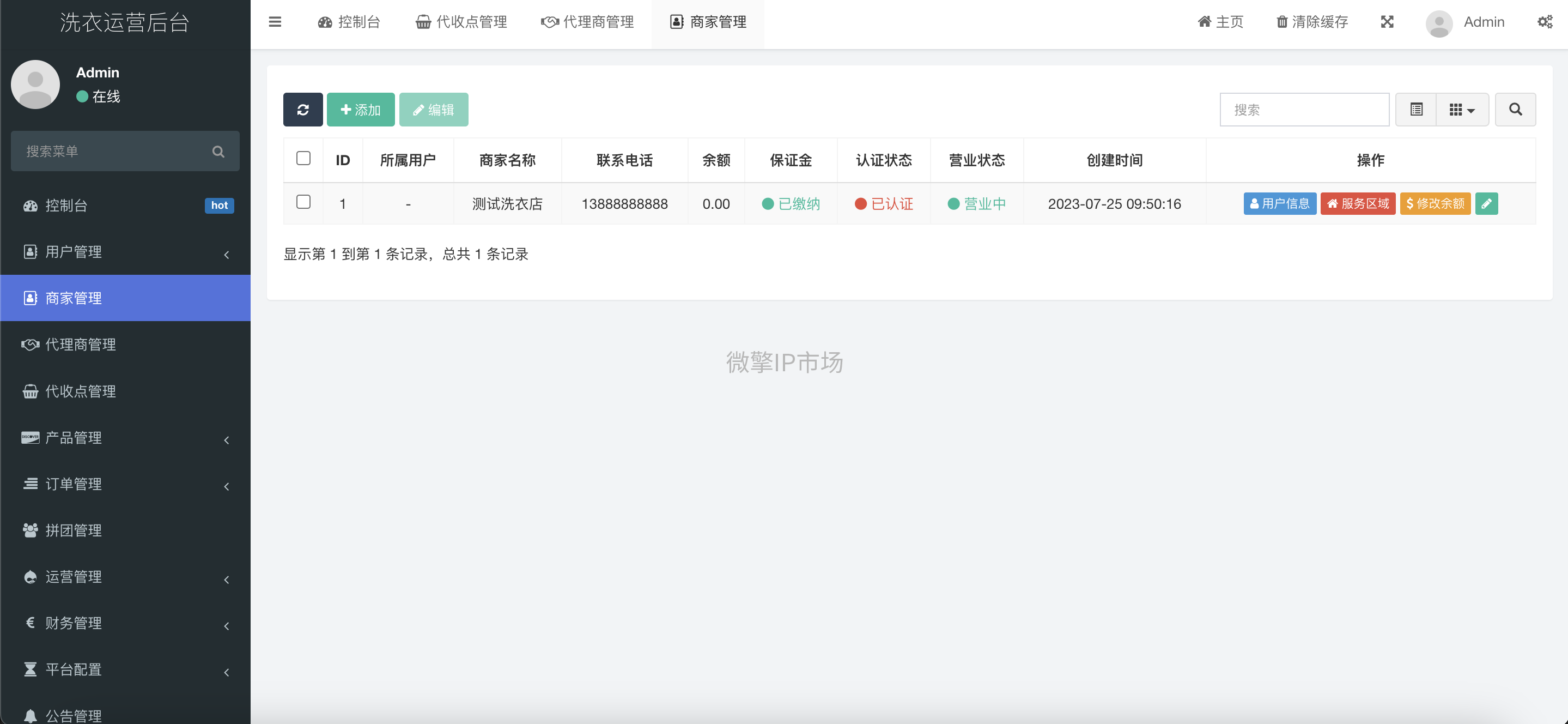1568x724 pixels.
Task: Expand the 运营管理 submenu chevron
Action: (x=227, y=579)
